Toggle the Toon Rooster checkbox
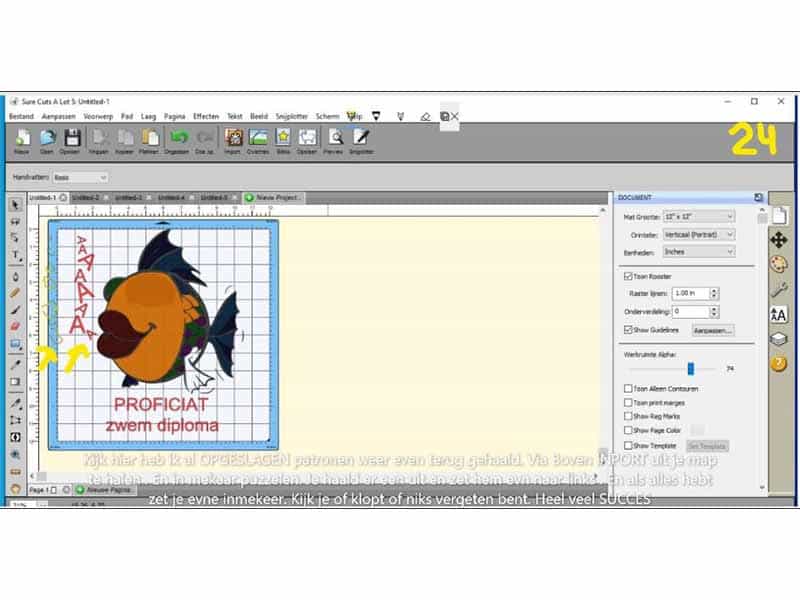This screenshot has width=800, height=600. click(x=628, y=276)
